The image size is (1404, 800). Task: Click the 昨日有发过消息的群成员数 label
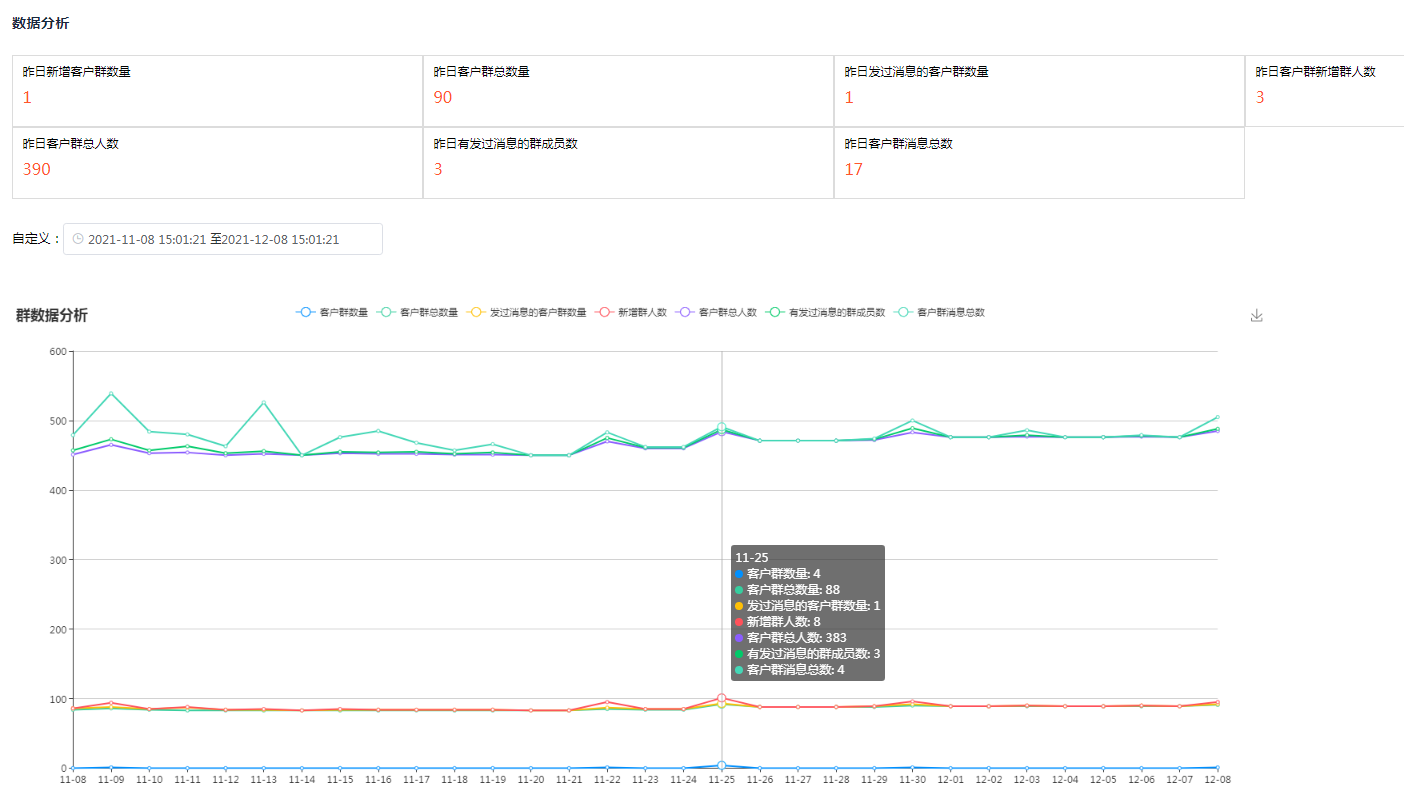tap(505, 144)
